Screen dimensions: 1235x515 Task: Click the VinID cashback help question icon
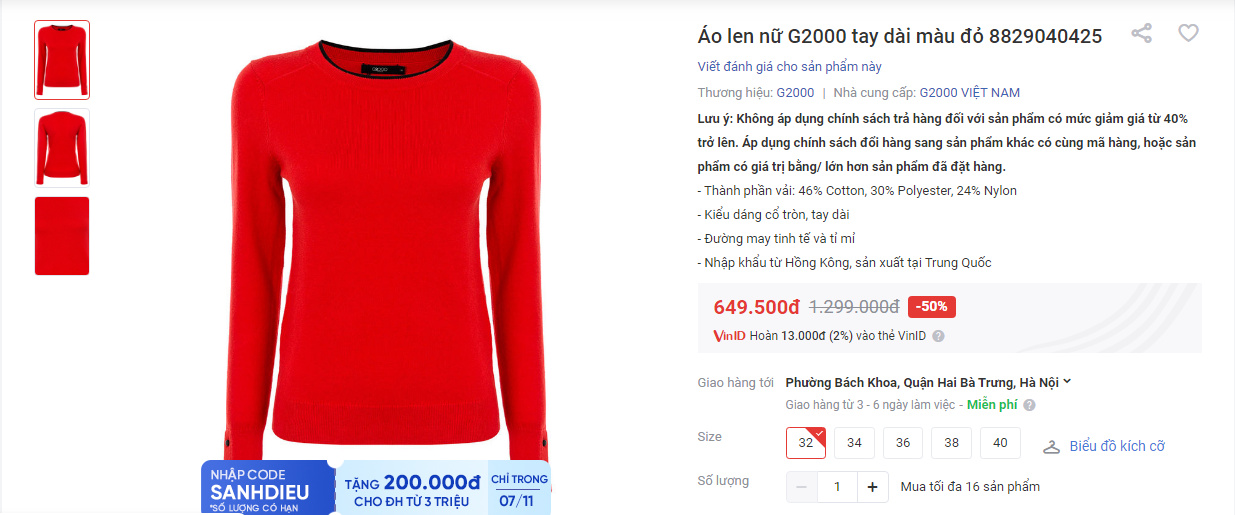[938, 337]
